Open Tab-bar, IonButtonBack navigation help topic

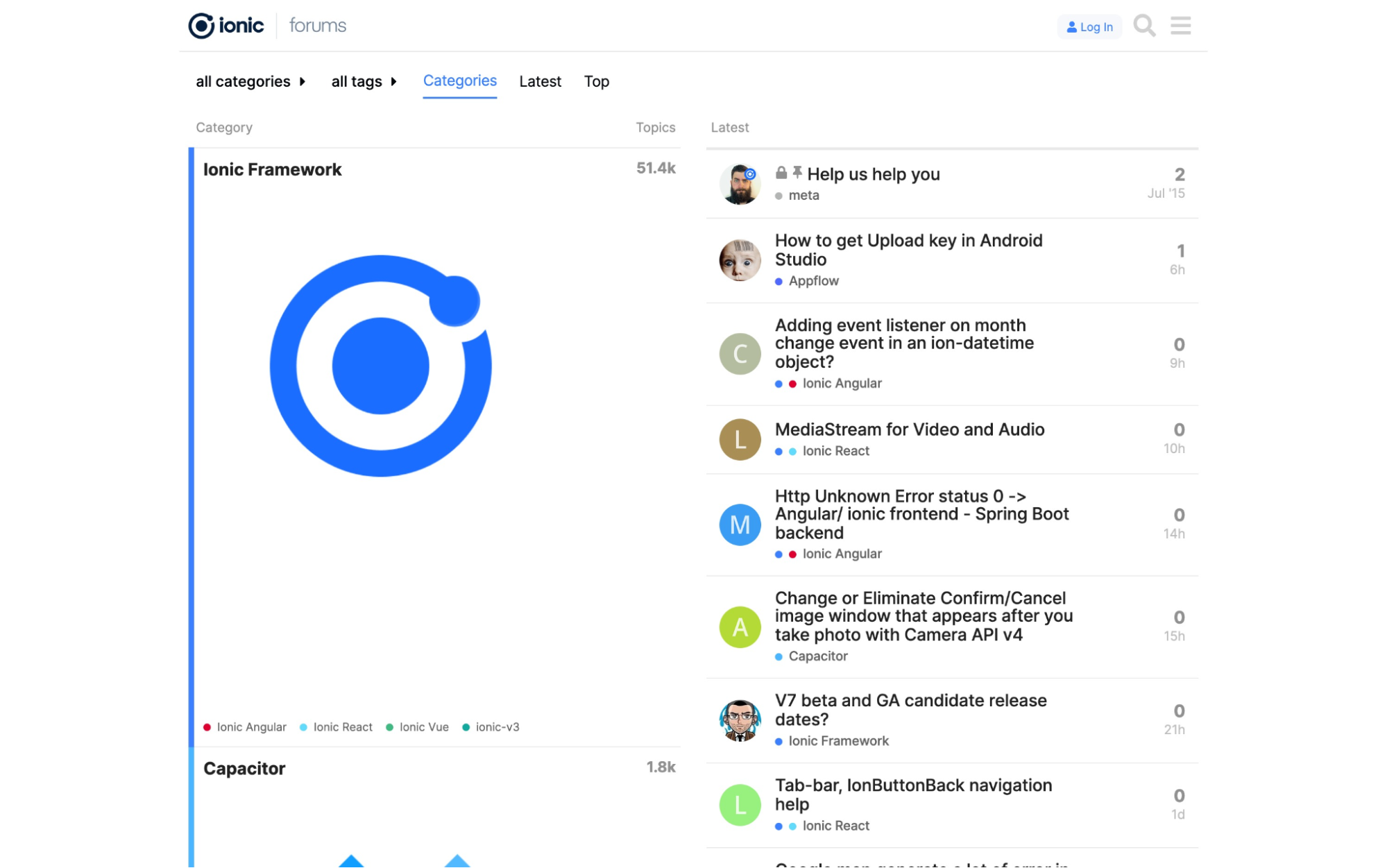point(913,794)
